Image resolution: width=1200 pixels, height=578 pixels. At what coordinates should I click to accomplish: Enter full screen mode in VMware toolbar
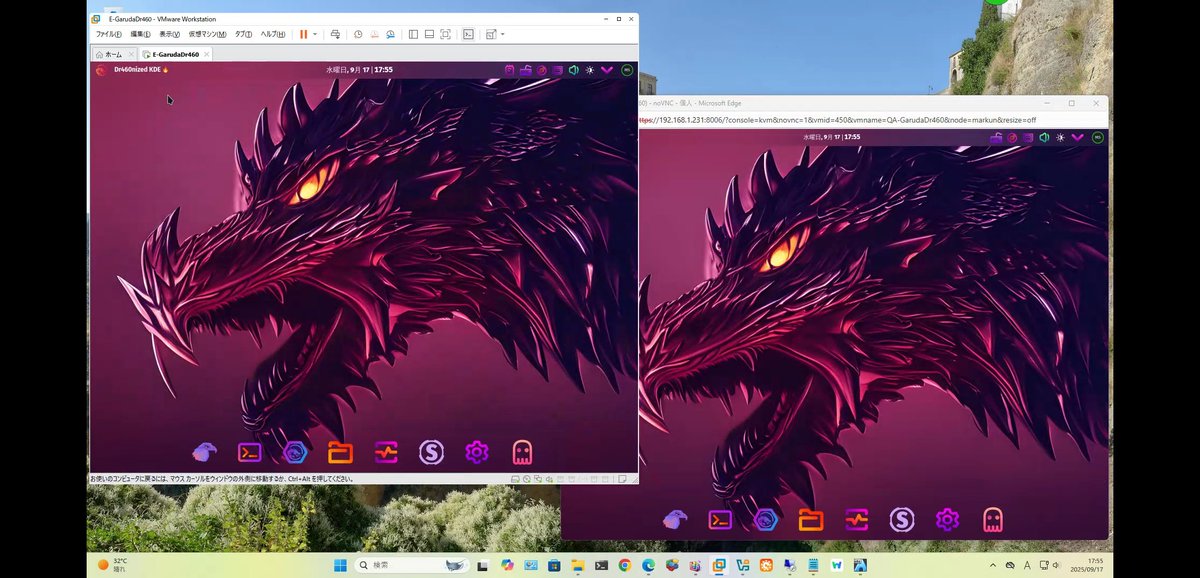click(x=445, y=34)
